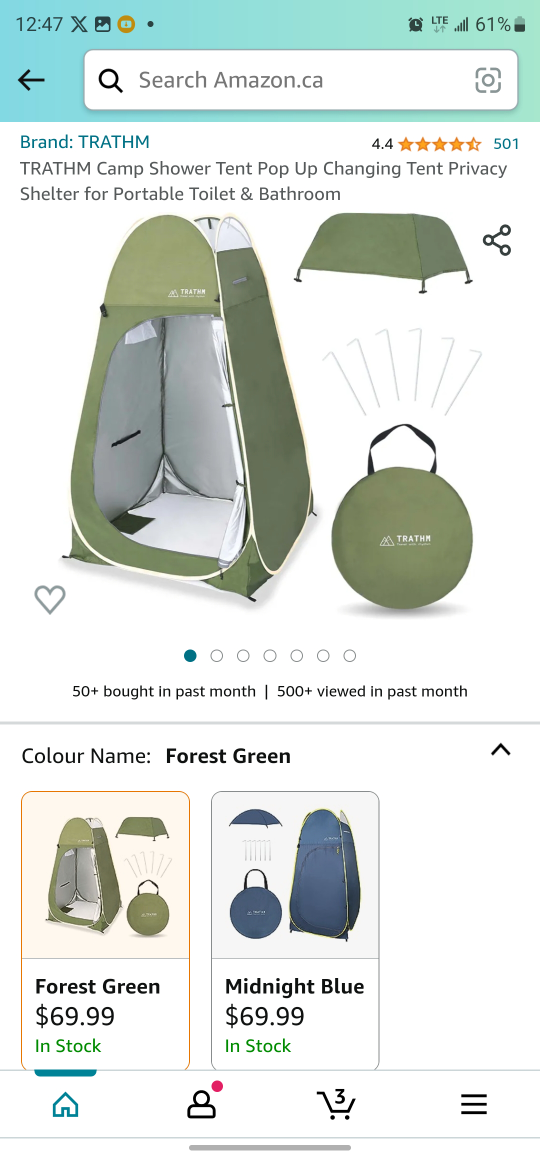The image size is (540, 1158).
Task: Open the hamburger menu icon
Action: pos(474,1105)
